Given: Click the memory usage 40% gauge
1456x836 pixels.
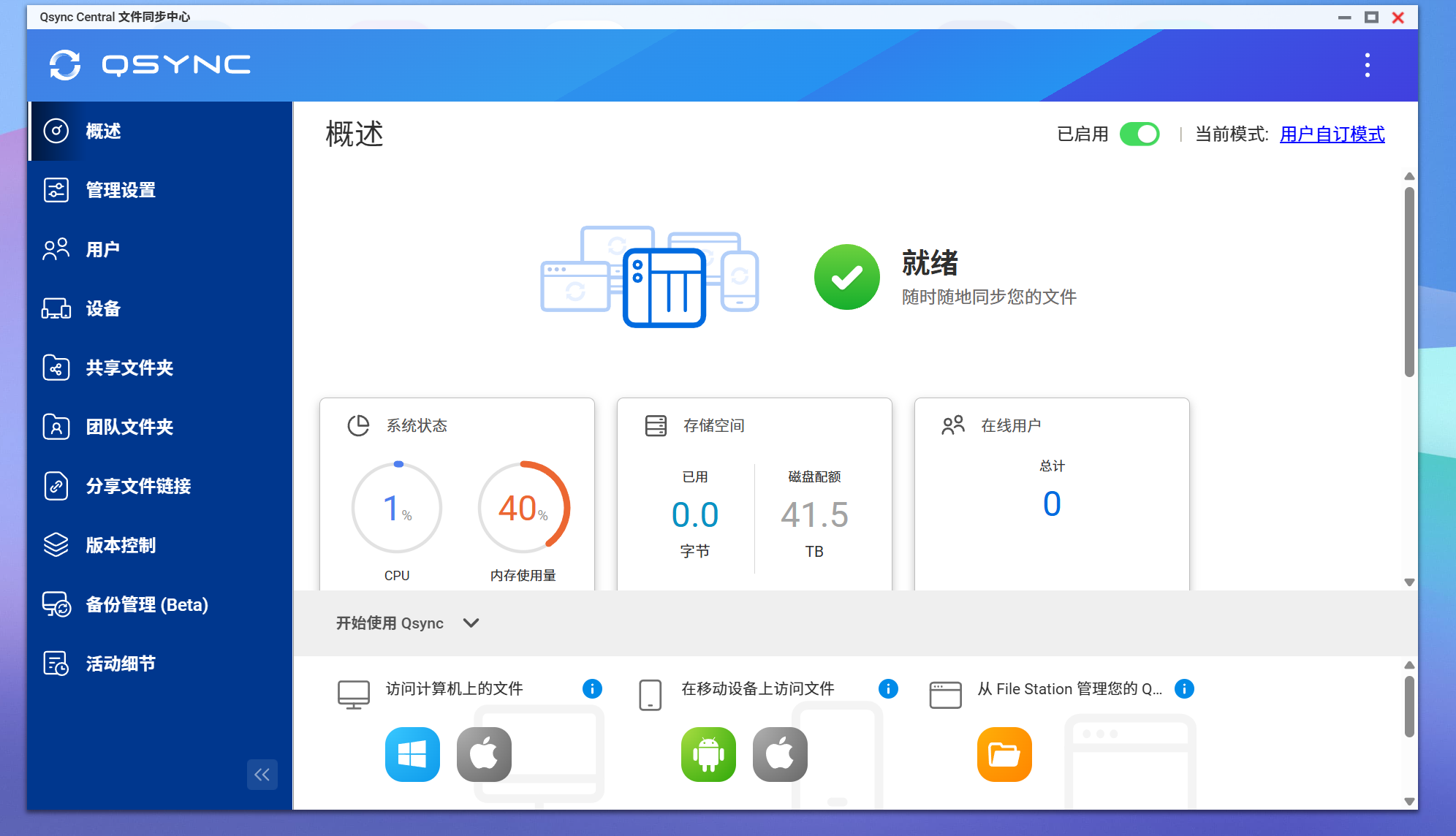Looking at the screenshot, I should (x=523, y=508).
